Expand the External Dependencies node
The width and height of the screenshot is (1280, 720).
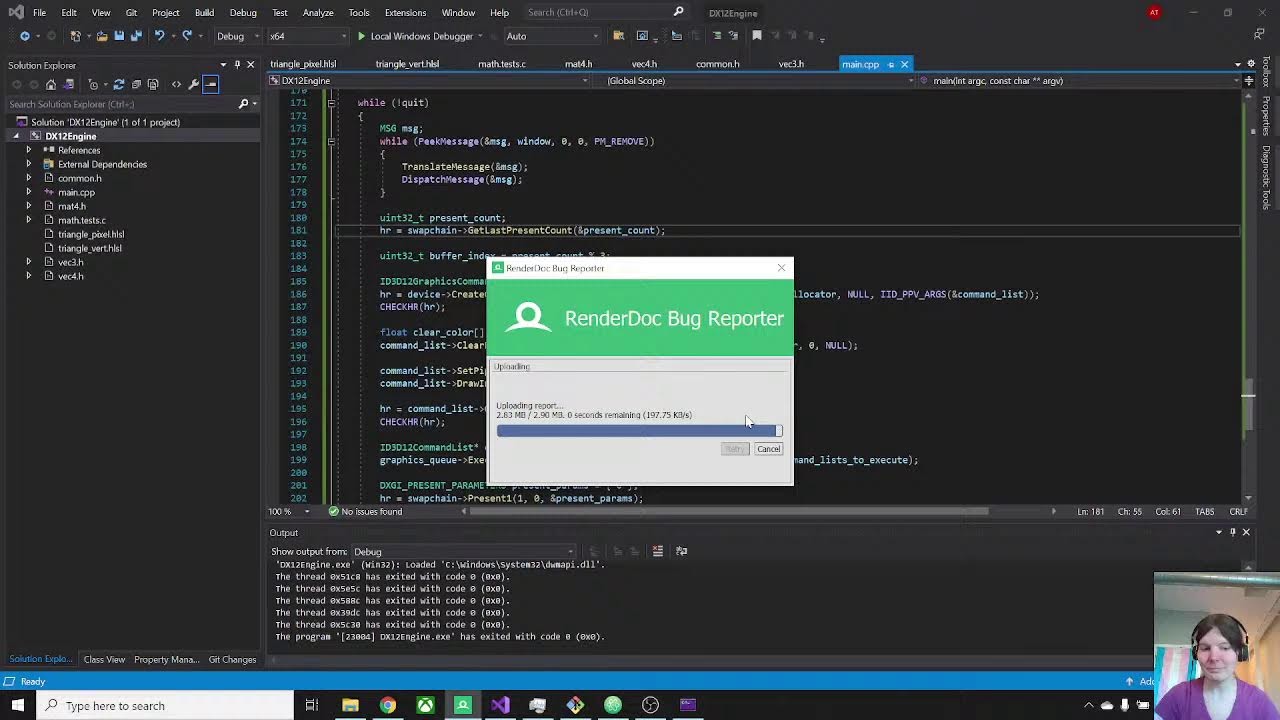[28, 164]
